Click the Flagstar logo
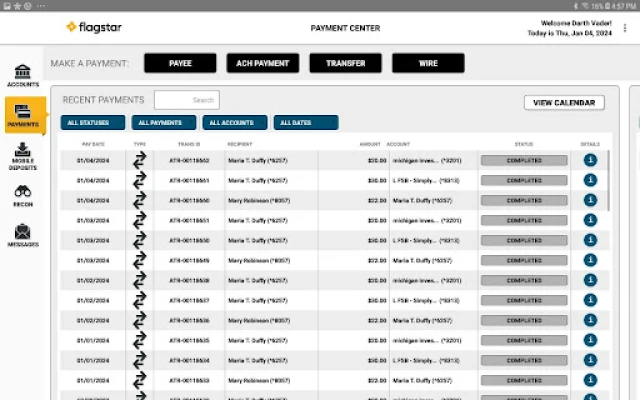Viewport: 640px width, 400px height. click(96, 27)
